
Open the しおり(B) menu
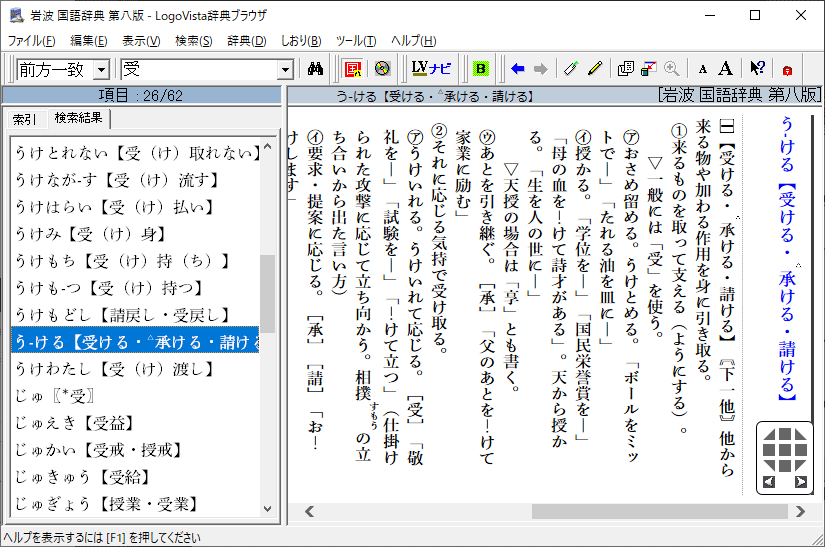(300, 41)
